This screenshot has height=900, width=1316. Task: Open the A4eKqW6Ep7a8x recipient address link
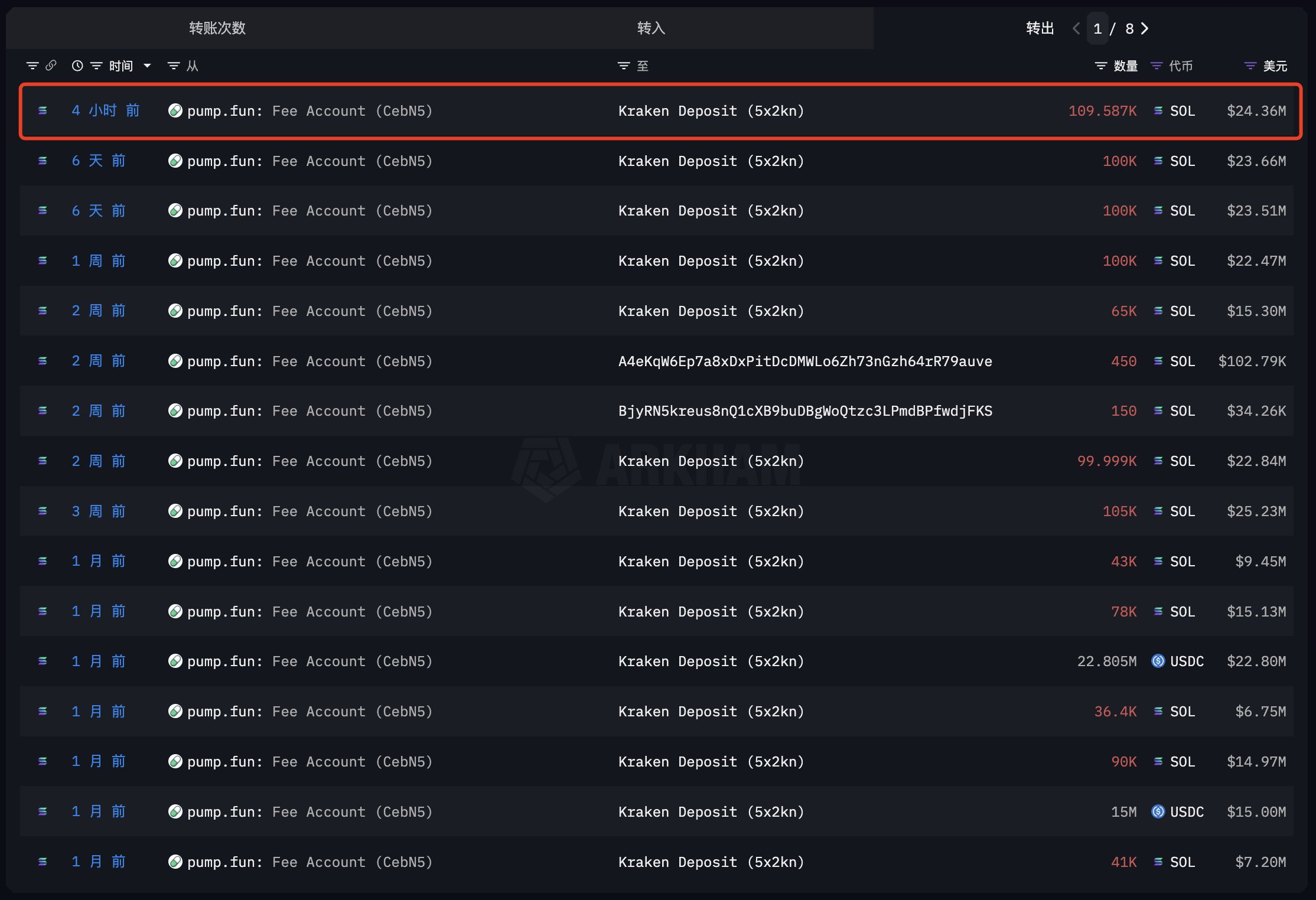[804, 361]
